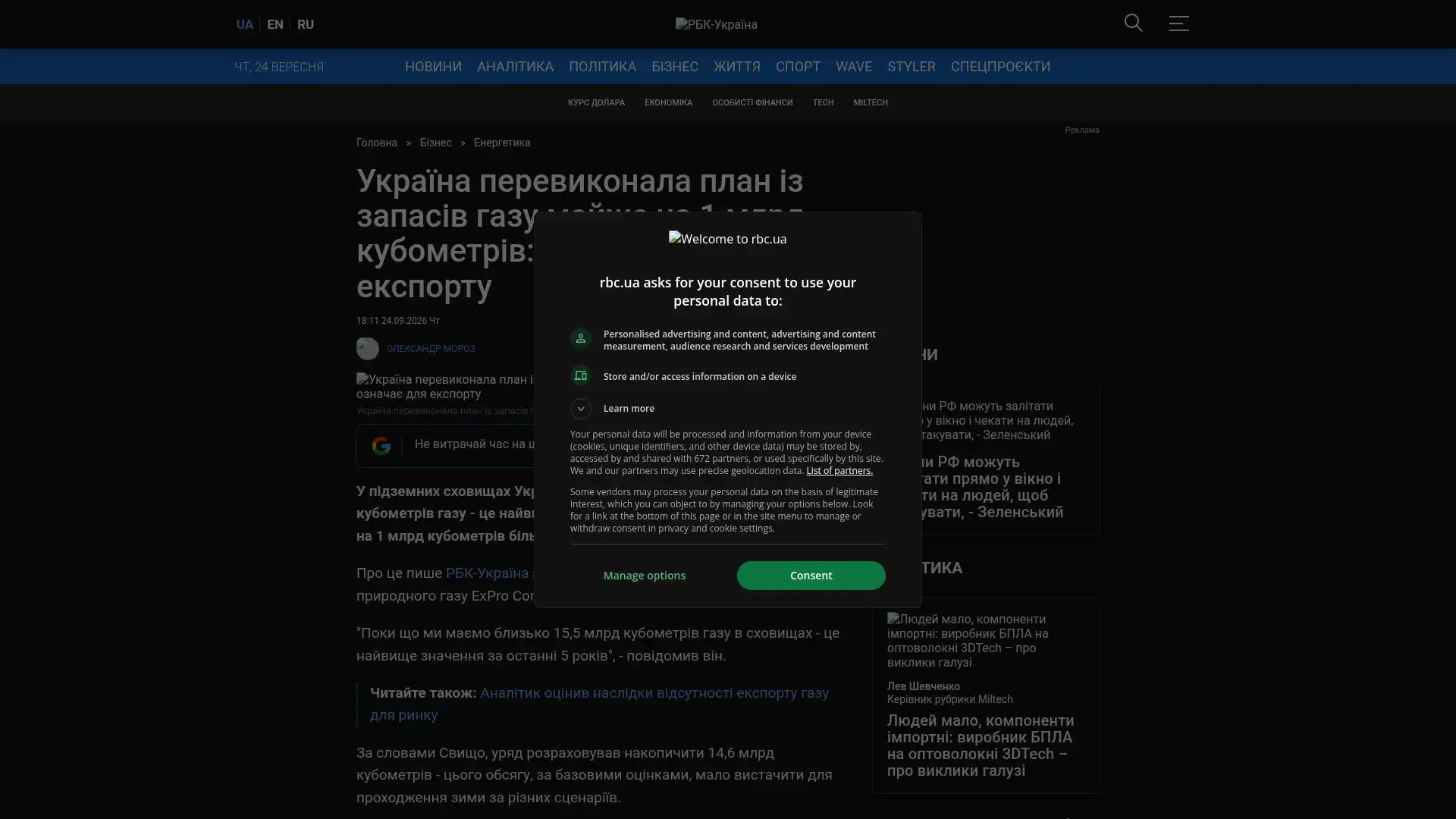Image resolution: width=1456 pixels, height=819 pixels.
Task: Open the ПОЛІТИКА menu section
Action: tap(602, 67)
